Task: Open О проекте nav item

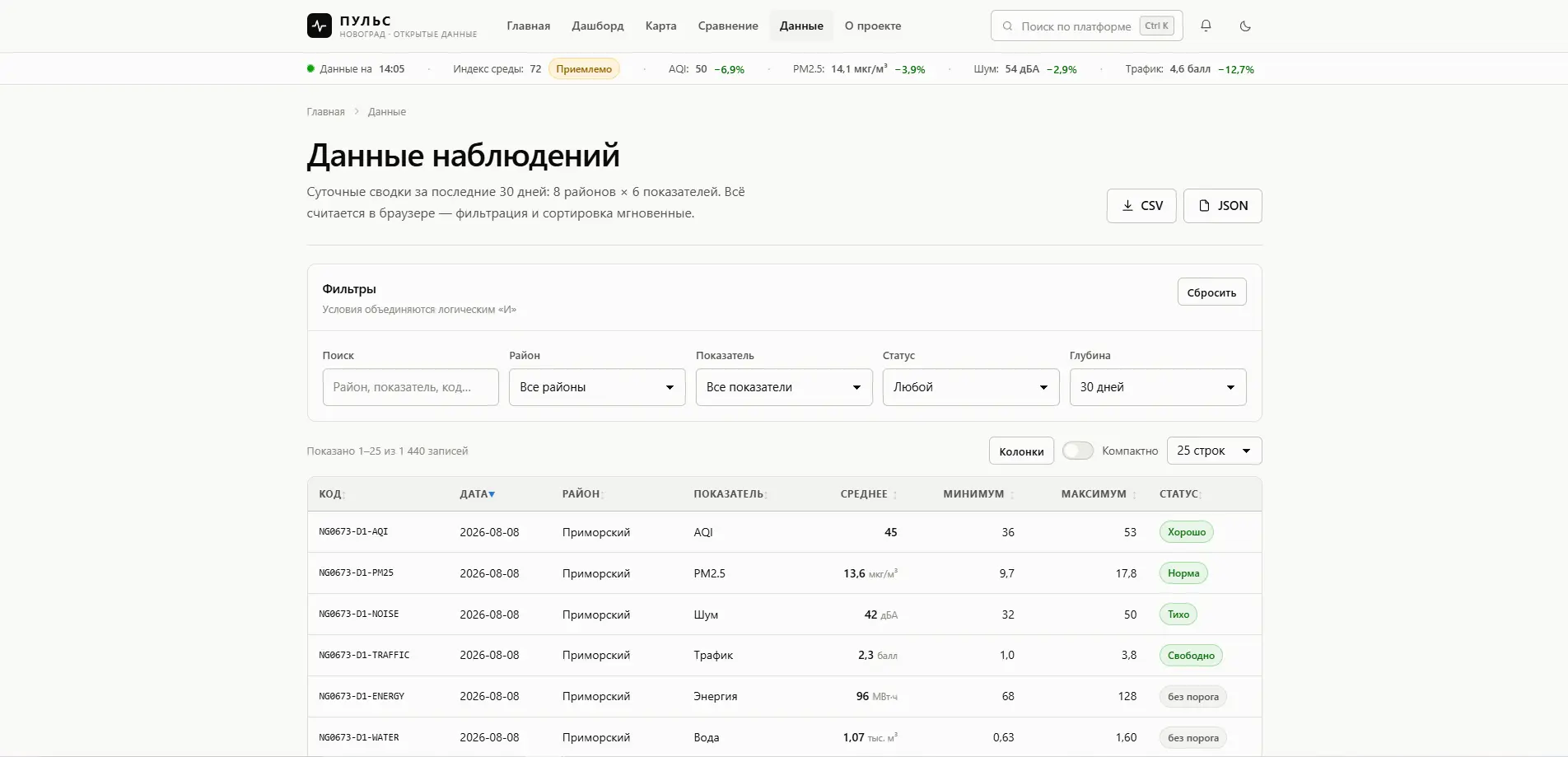Action: pos(873,26)
